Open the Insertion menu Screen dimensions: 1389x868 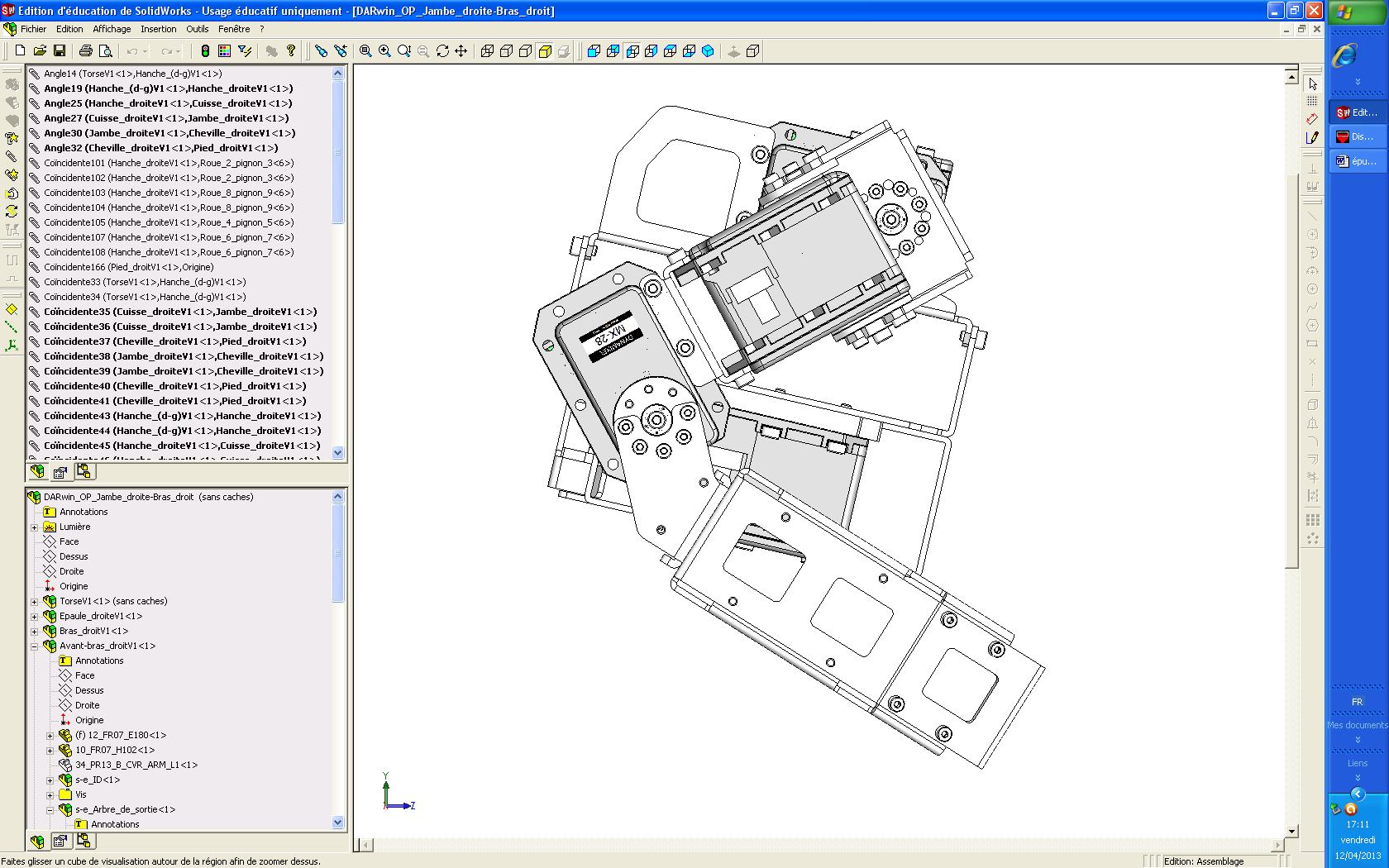[x=158, y=29]
